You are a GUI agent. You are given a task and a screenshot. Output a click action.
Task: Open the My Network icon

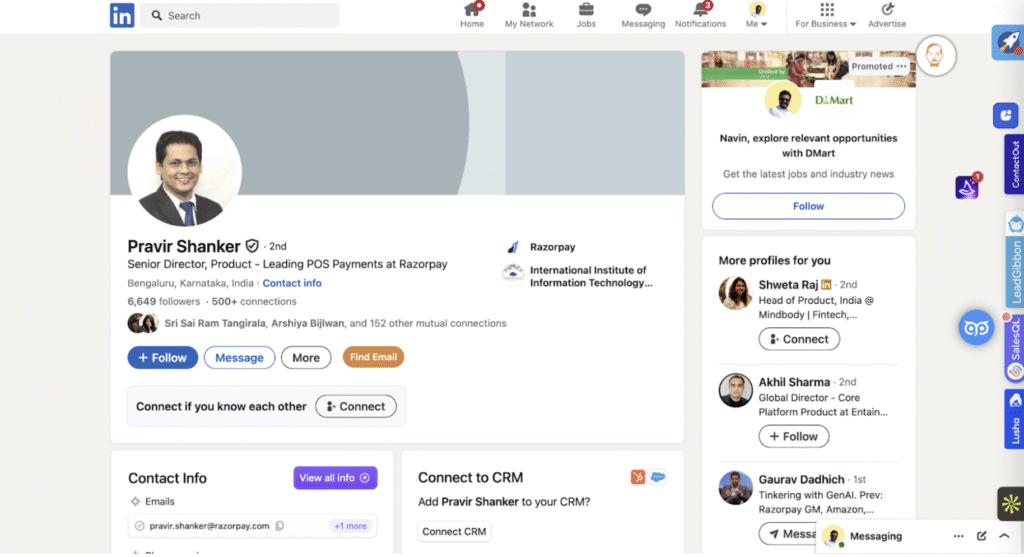529,15
